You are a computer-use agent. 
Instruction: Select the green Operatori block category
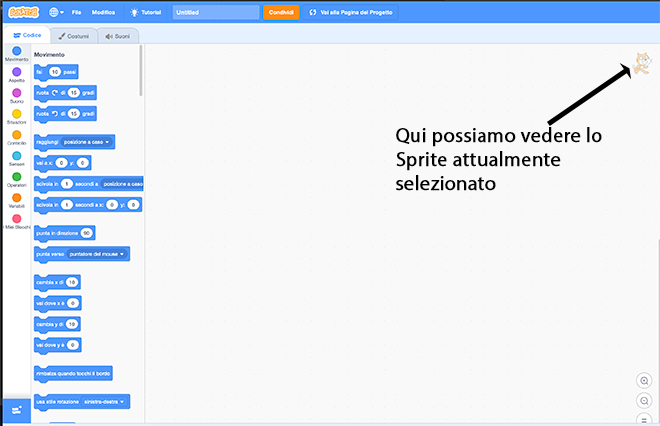coord(16,179)
